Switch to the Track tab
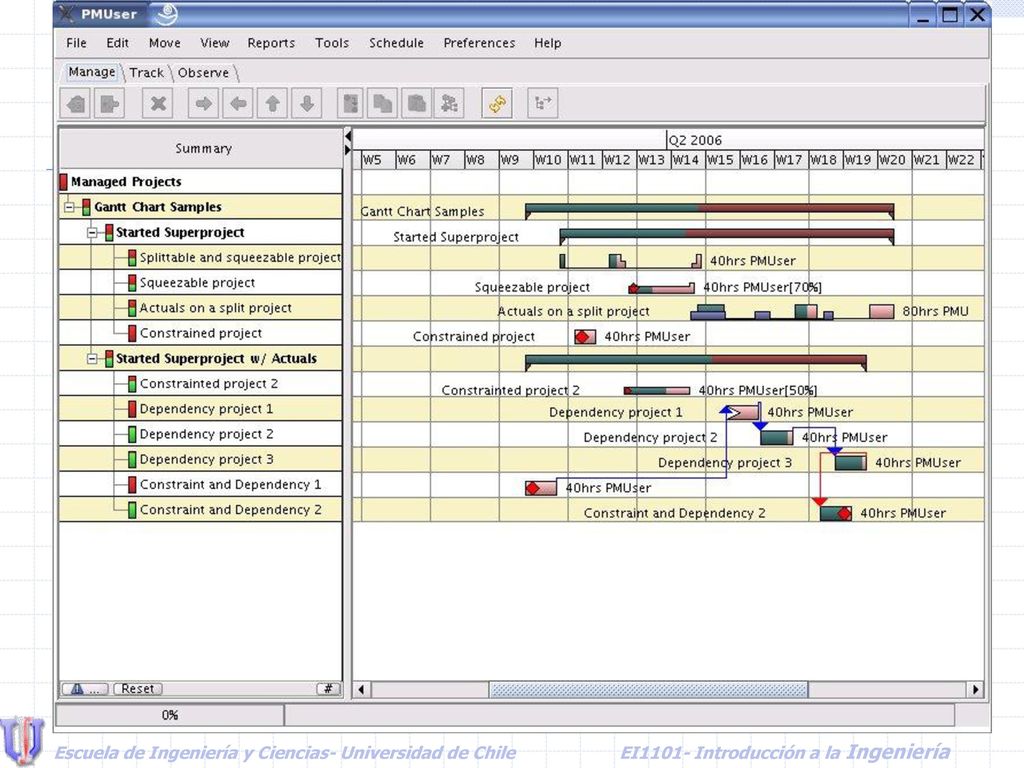 tap(146, 72)
